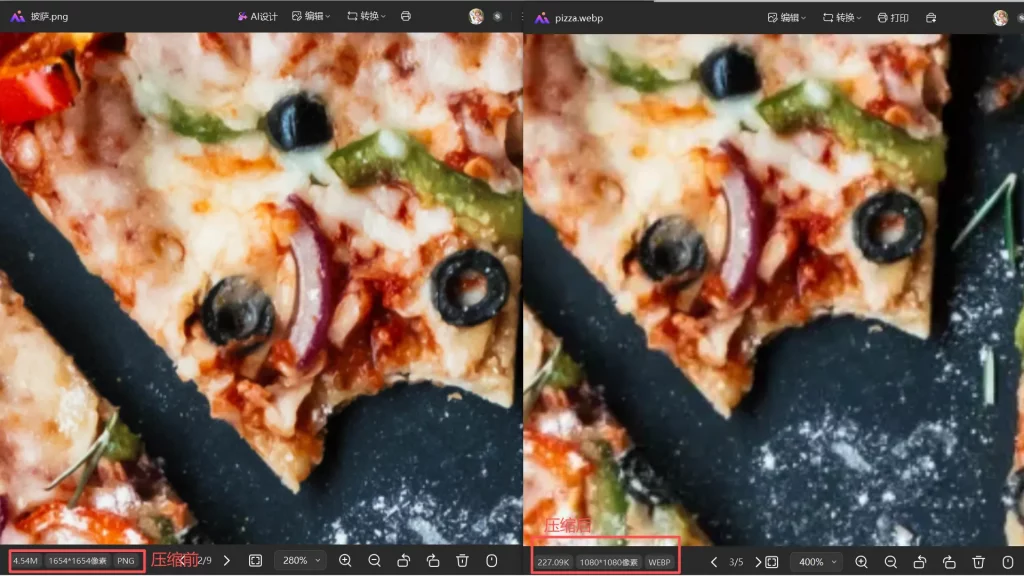The width and height of the screenshot is (1024, 576).
Task: Open the 280% zoom level dropdown
Action: 301,561
